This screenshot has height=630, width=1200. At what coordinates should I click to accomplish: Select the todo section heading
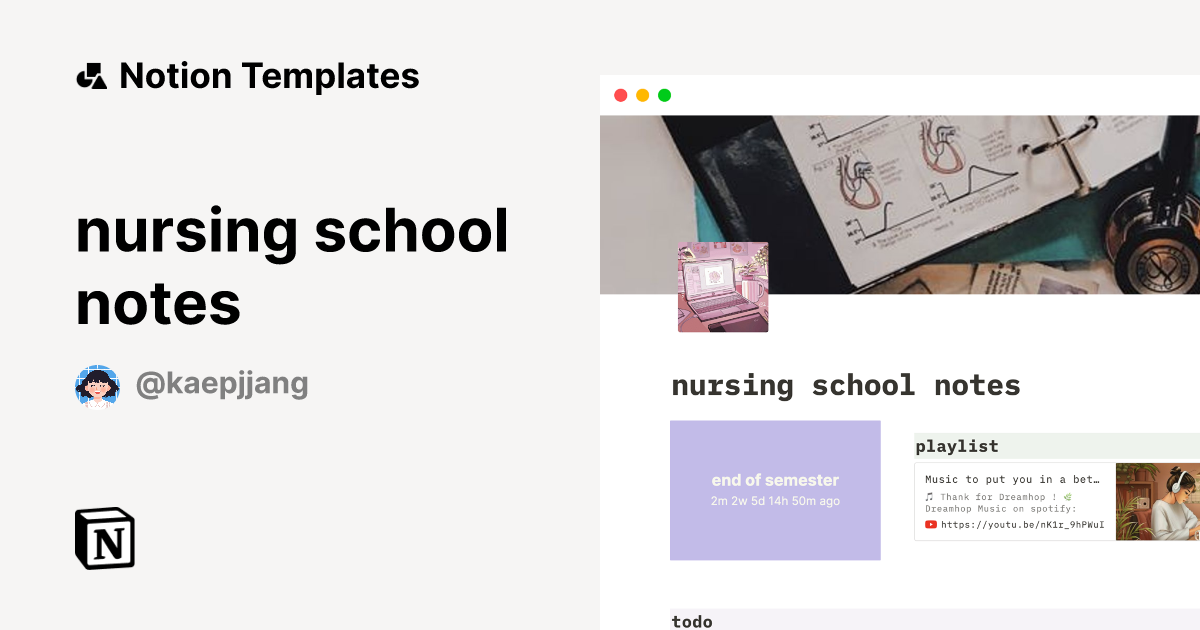point(692,621)
